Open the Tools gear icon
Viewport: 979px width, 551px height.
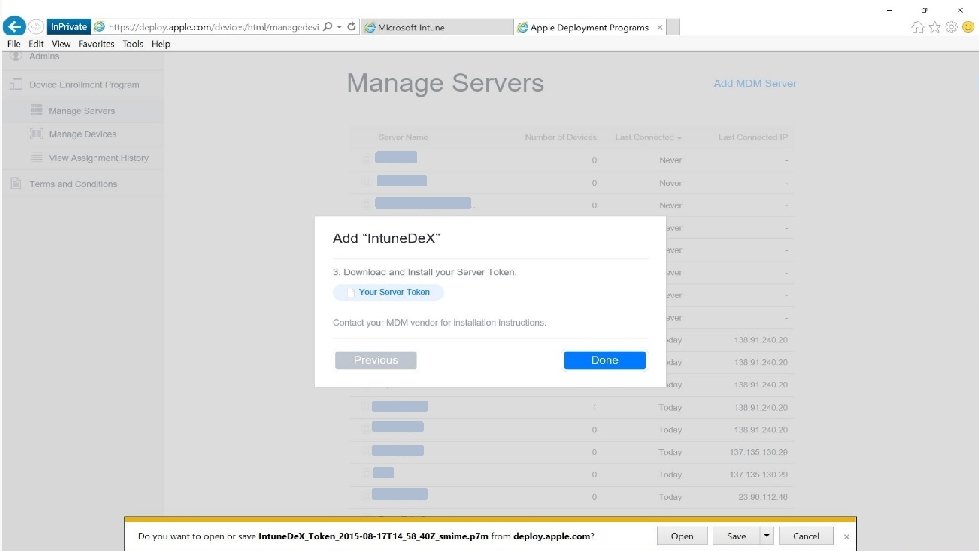pos(951,27)
